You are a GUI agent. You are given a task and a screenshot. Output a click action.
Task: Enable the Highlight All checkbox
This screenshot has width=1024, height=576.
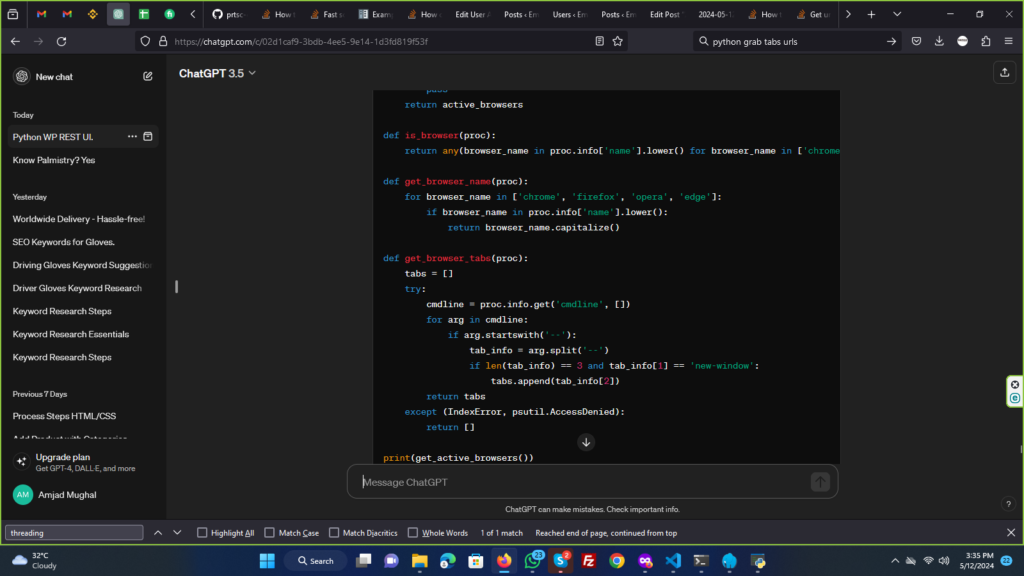click(203, 533)
